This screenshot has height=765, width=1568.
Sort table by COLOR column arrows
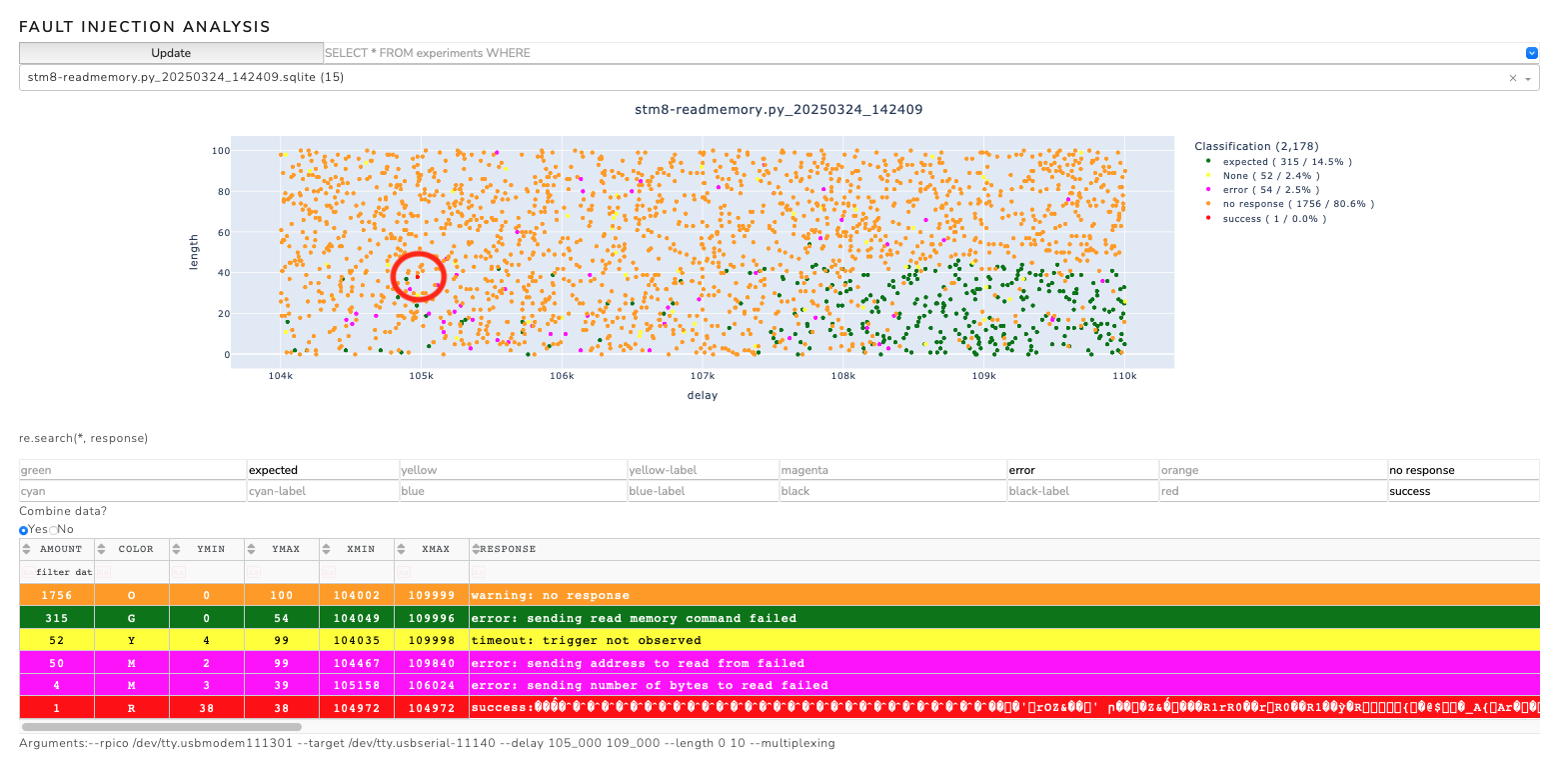coord(101,549)
